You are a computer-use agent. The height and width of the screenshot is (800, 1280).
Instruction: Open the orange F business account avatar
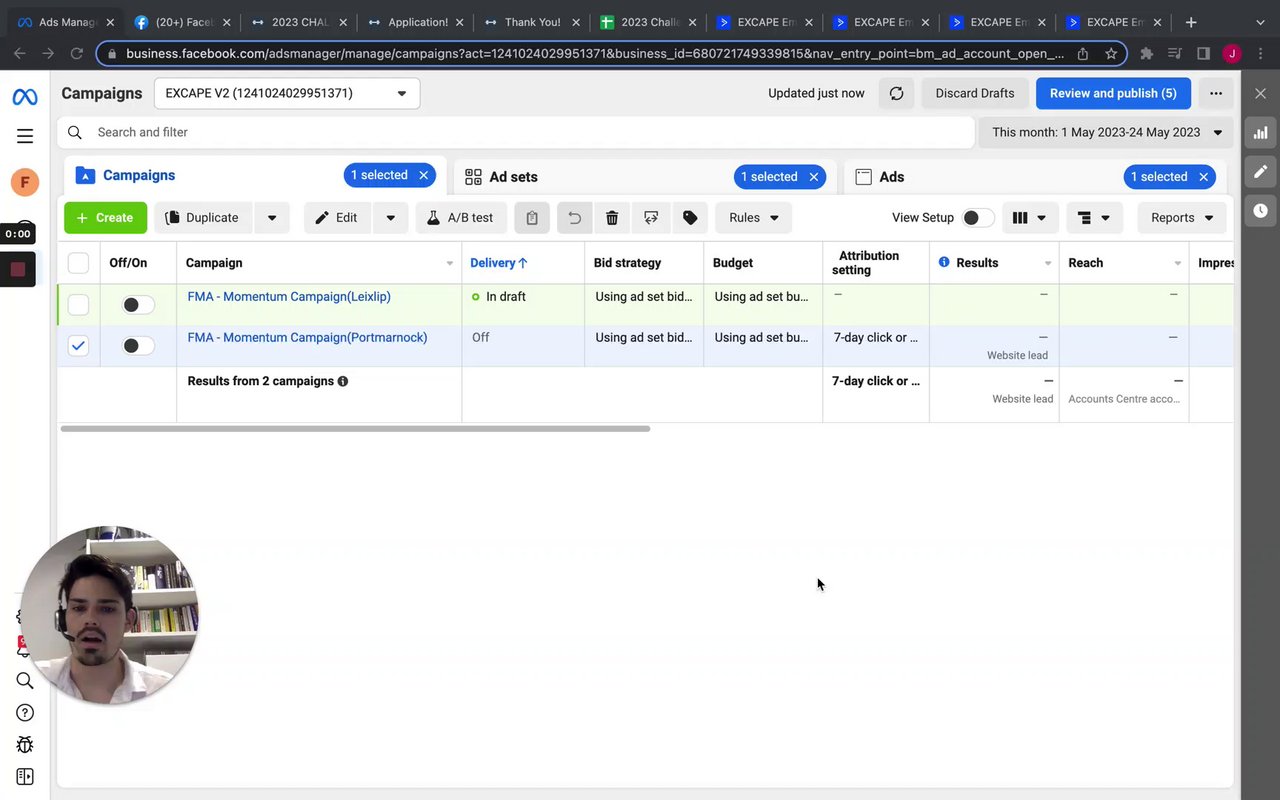coord(25,182)
